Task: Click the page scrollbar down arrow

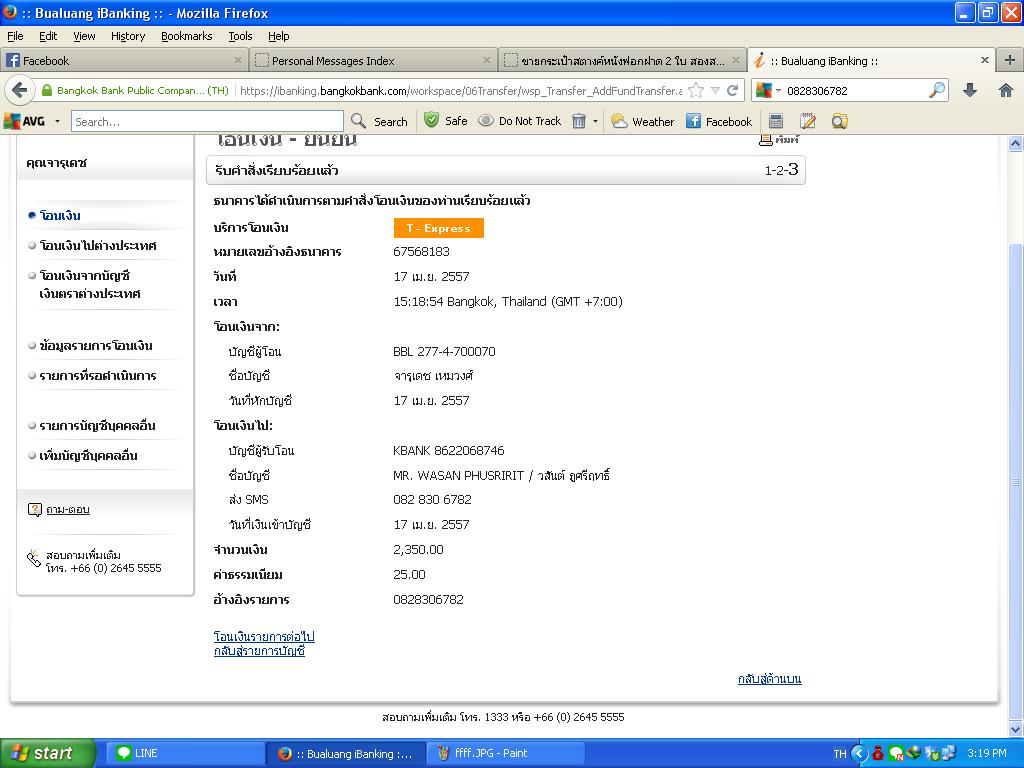Action: point(1016,729)
